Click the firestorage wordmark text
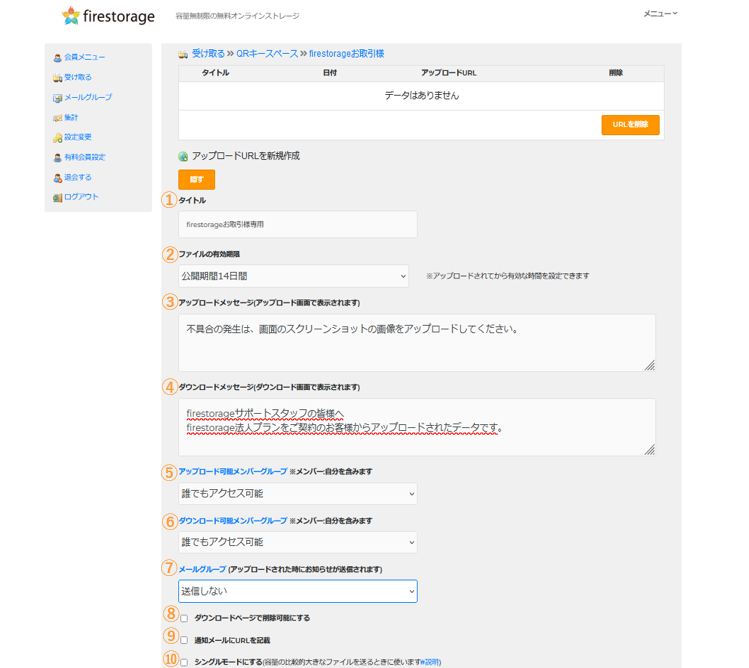 coord(118,17)
